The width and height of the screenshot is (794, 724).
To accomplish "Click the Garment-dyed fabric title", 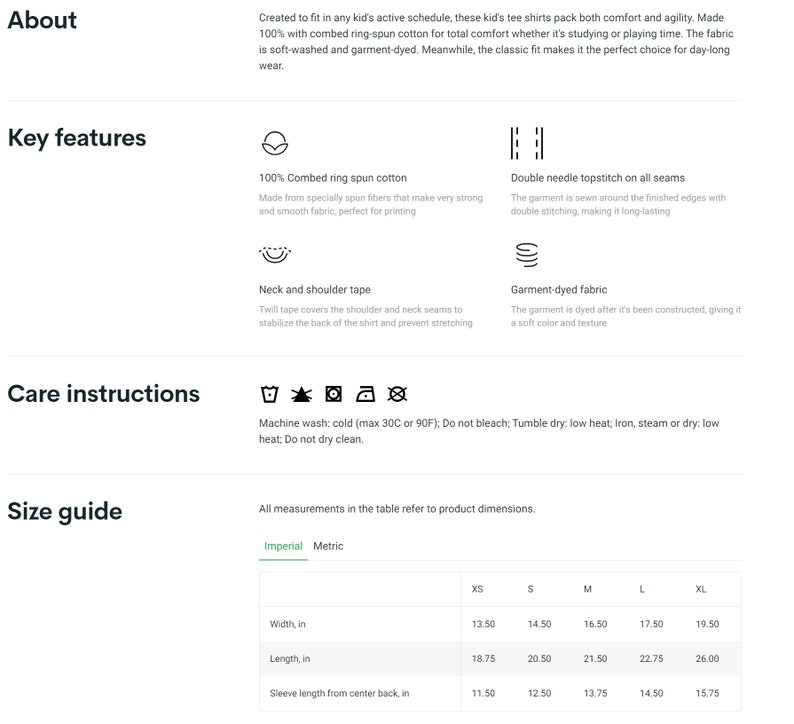I will (x=559, y=290).
